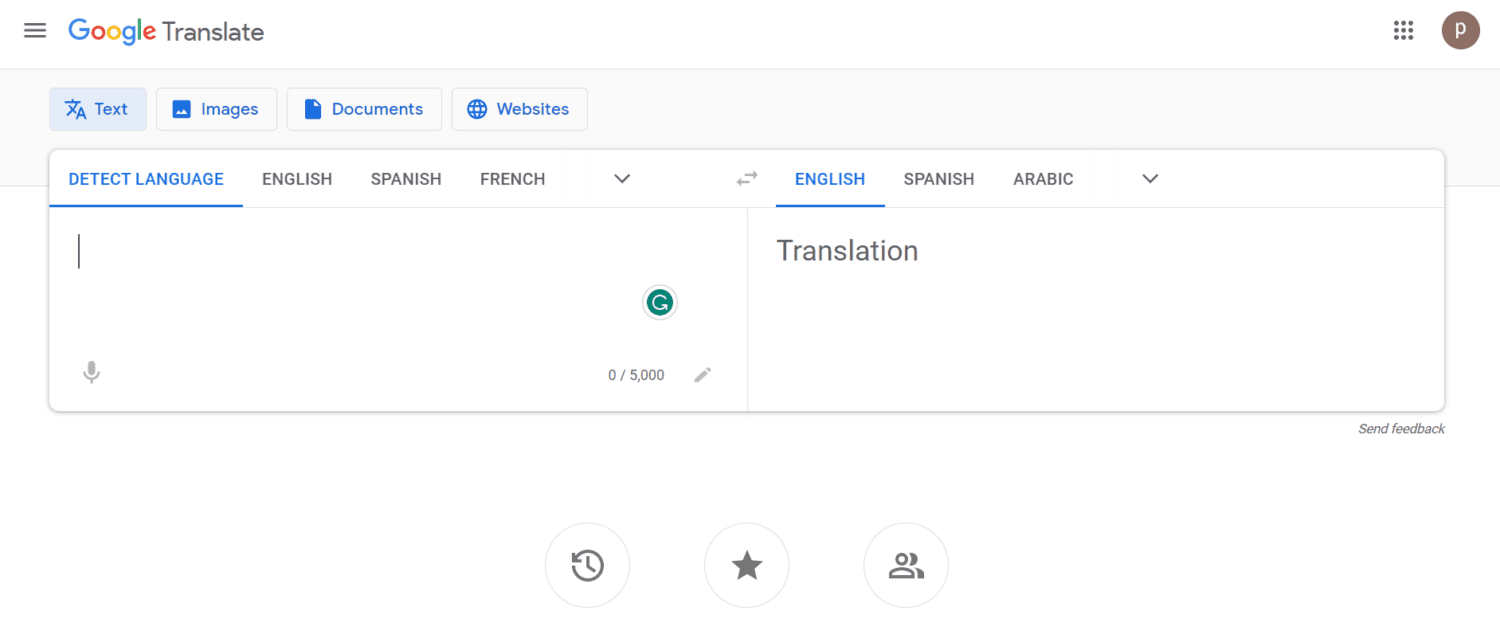Image resolution: width=1500 pixels, height=619 pixels.
Task: Select Detect Language source tab
Action: coord(146,179)
